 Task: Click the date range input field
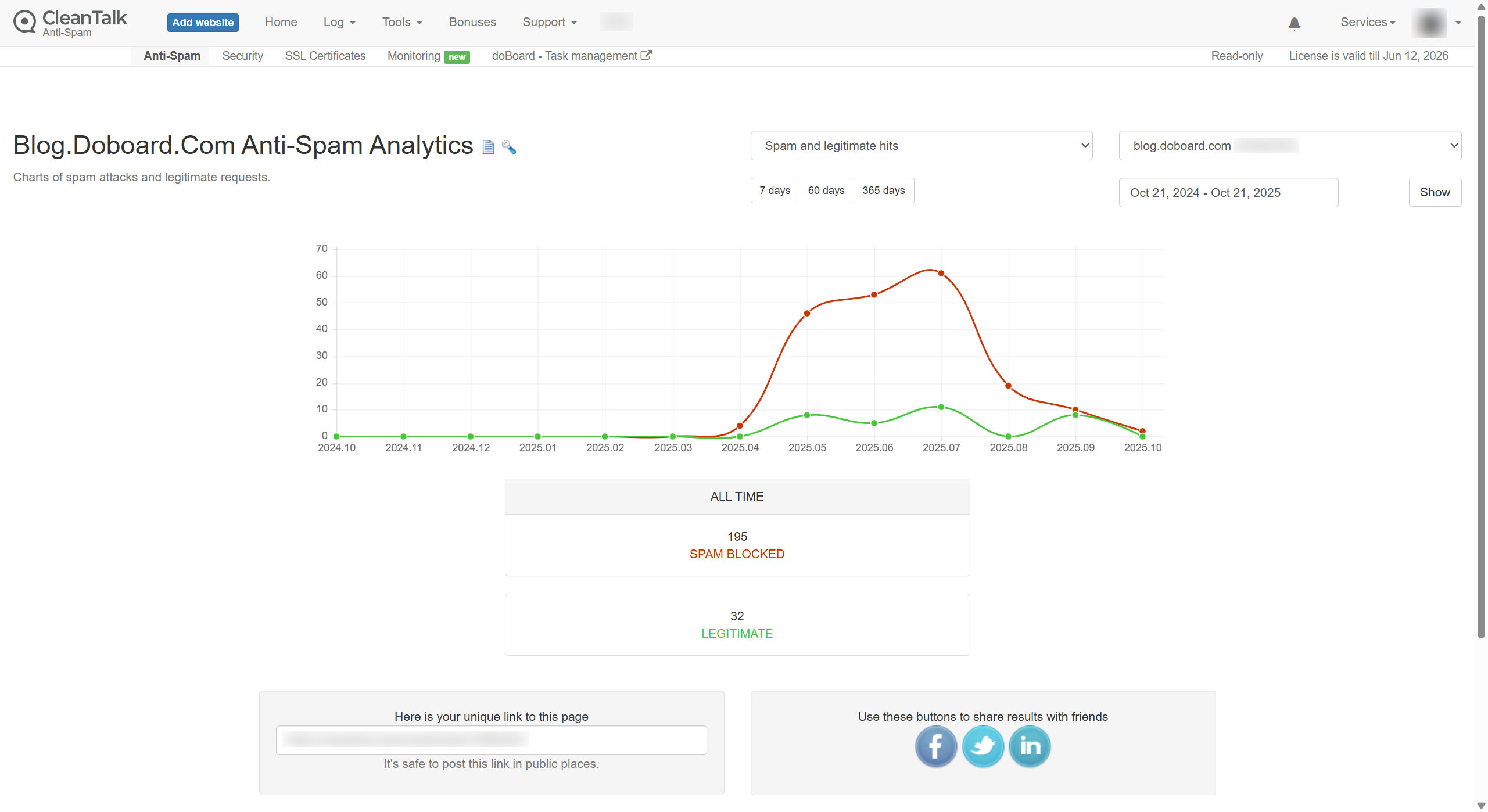(x=1228, y=193)
